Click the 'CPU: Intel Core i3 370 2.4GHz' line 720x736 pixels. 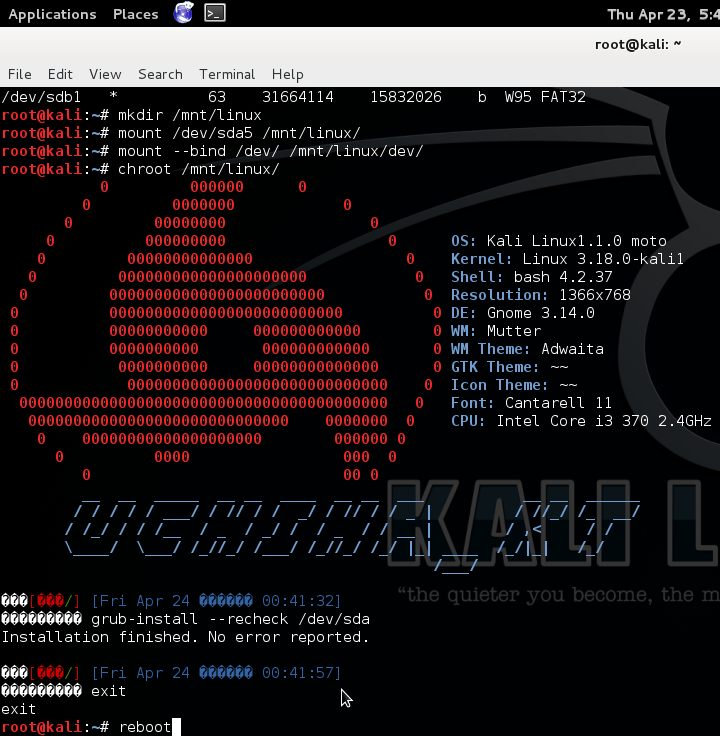tap(581, 421)
